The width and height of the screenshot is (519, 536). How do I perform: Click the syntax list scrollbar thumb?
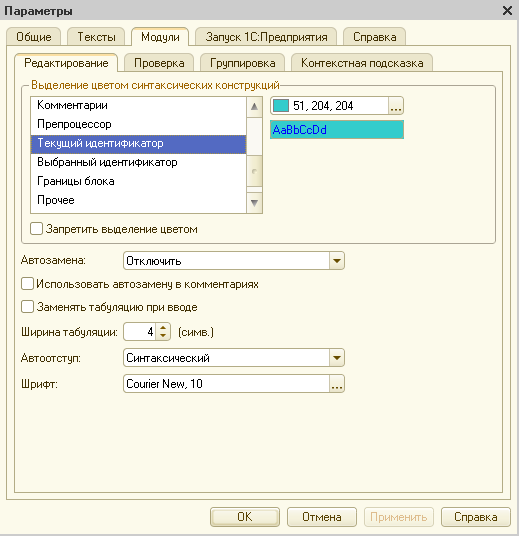coord(254,170)
